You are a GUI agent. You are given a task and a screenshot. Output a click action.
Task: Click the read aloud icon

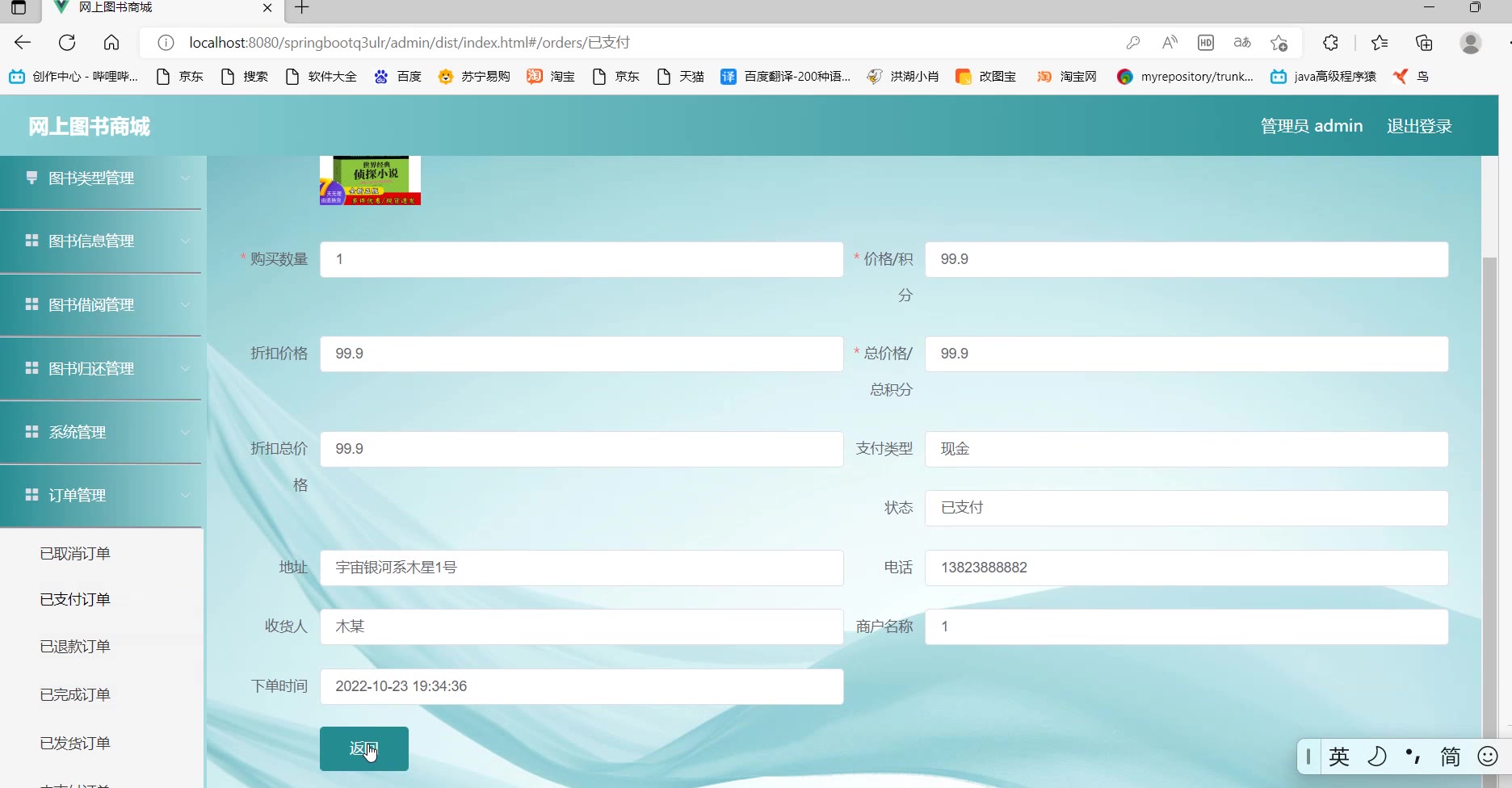click(1170, 43)
